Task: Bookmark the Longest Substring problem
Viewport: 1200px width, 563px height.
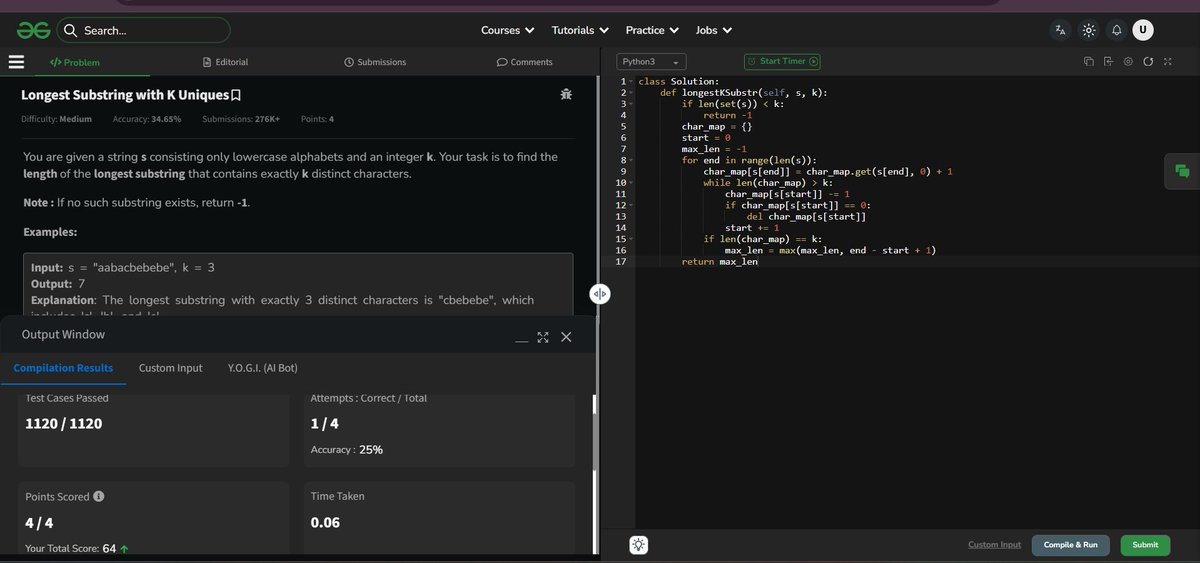Action: pos(236,96)
